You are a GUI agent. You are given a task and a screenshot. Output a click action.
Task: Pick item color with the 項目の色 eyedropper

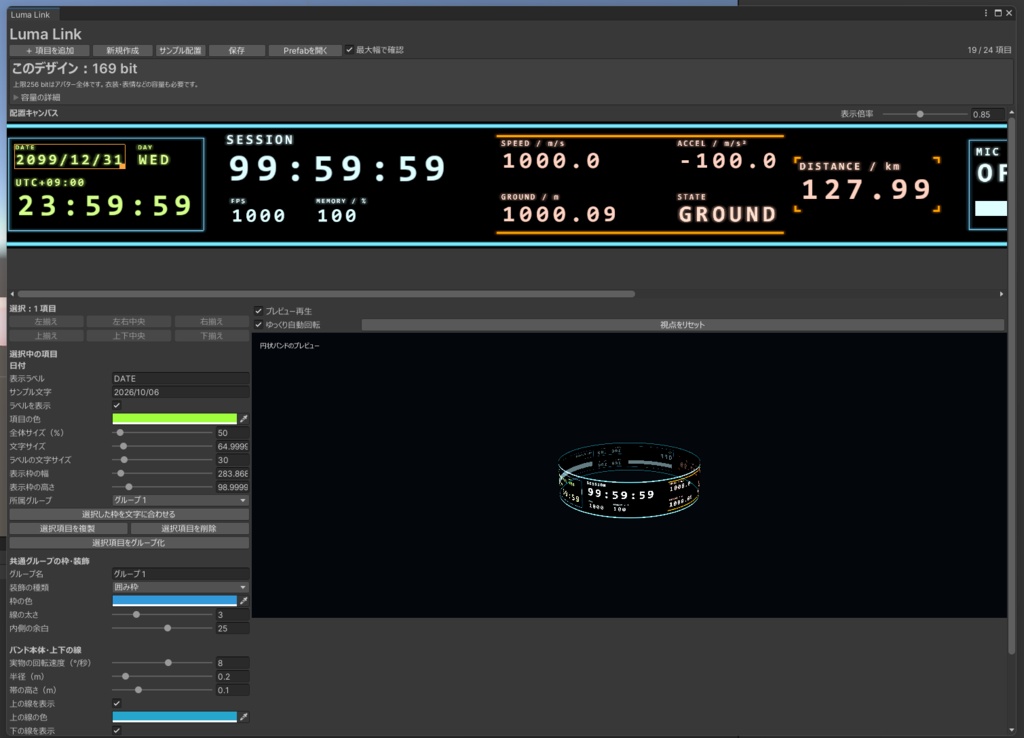pos(244,419)
